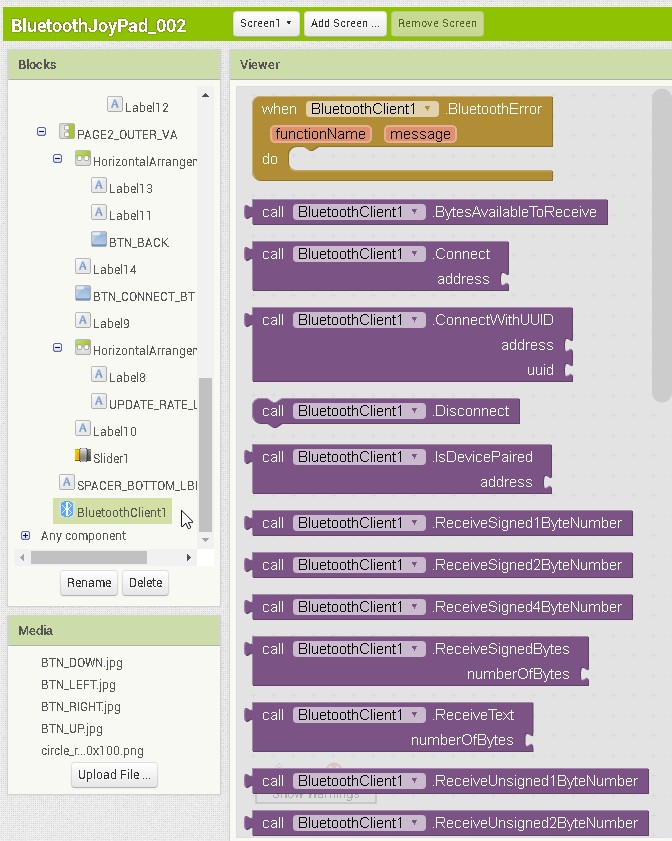672x841 pixels.
Task: Click the Label14 label icon
Action: pyautogui.click(x=83, y=268)
